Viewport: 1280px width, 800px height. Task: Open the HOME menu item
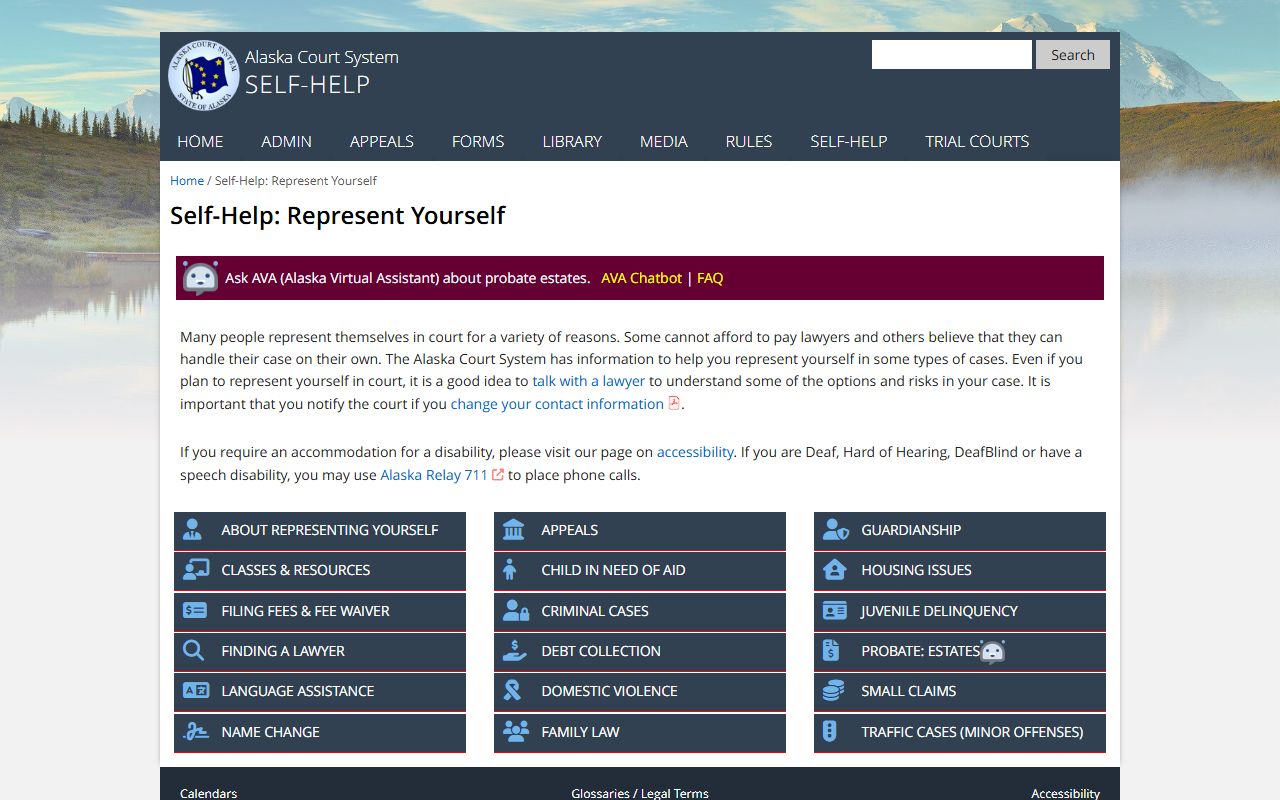(200, 141)
